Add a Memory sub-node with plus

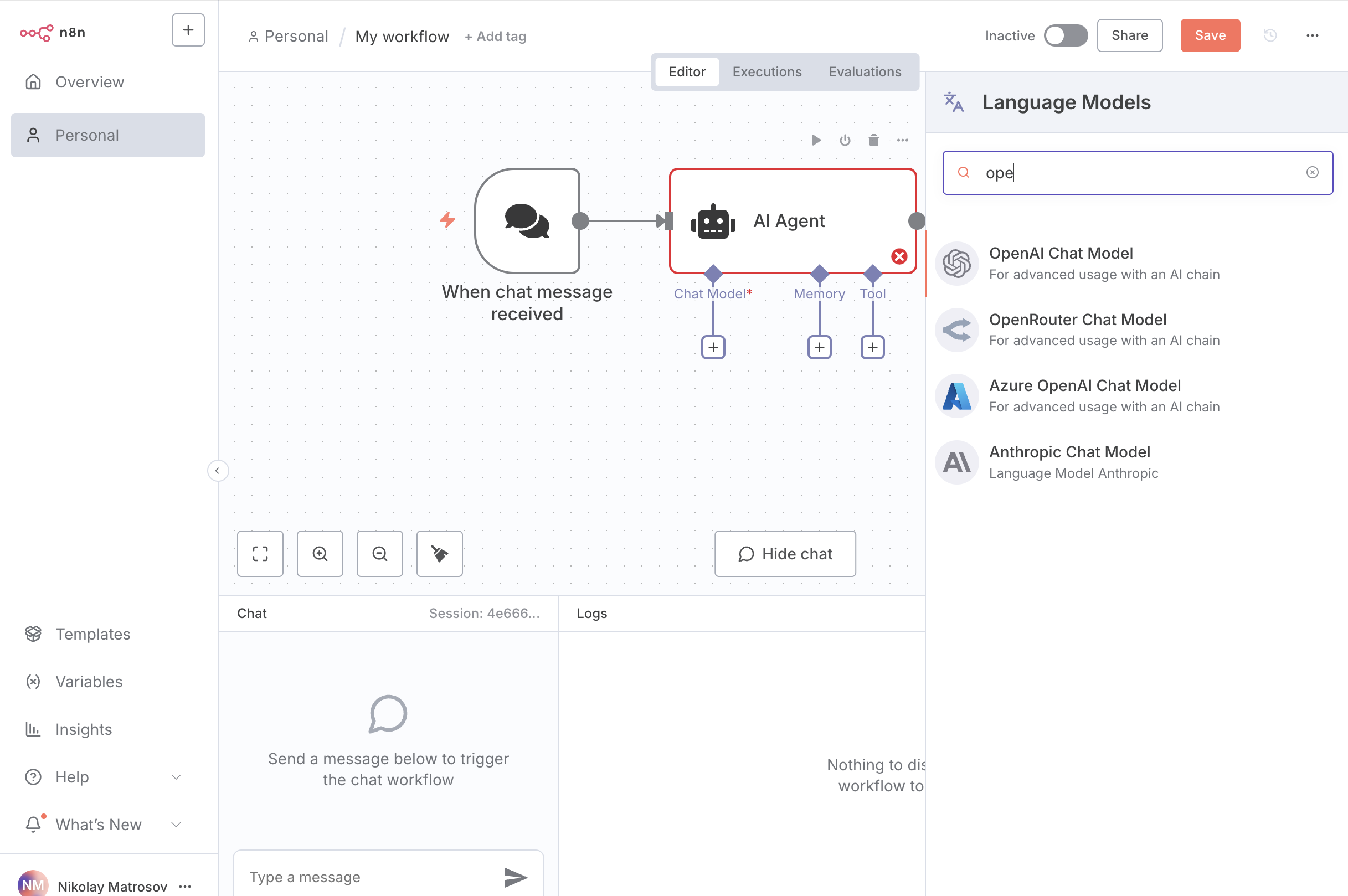(819, 347)
